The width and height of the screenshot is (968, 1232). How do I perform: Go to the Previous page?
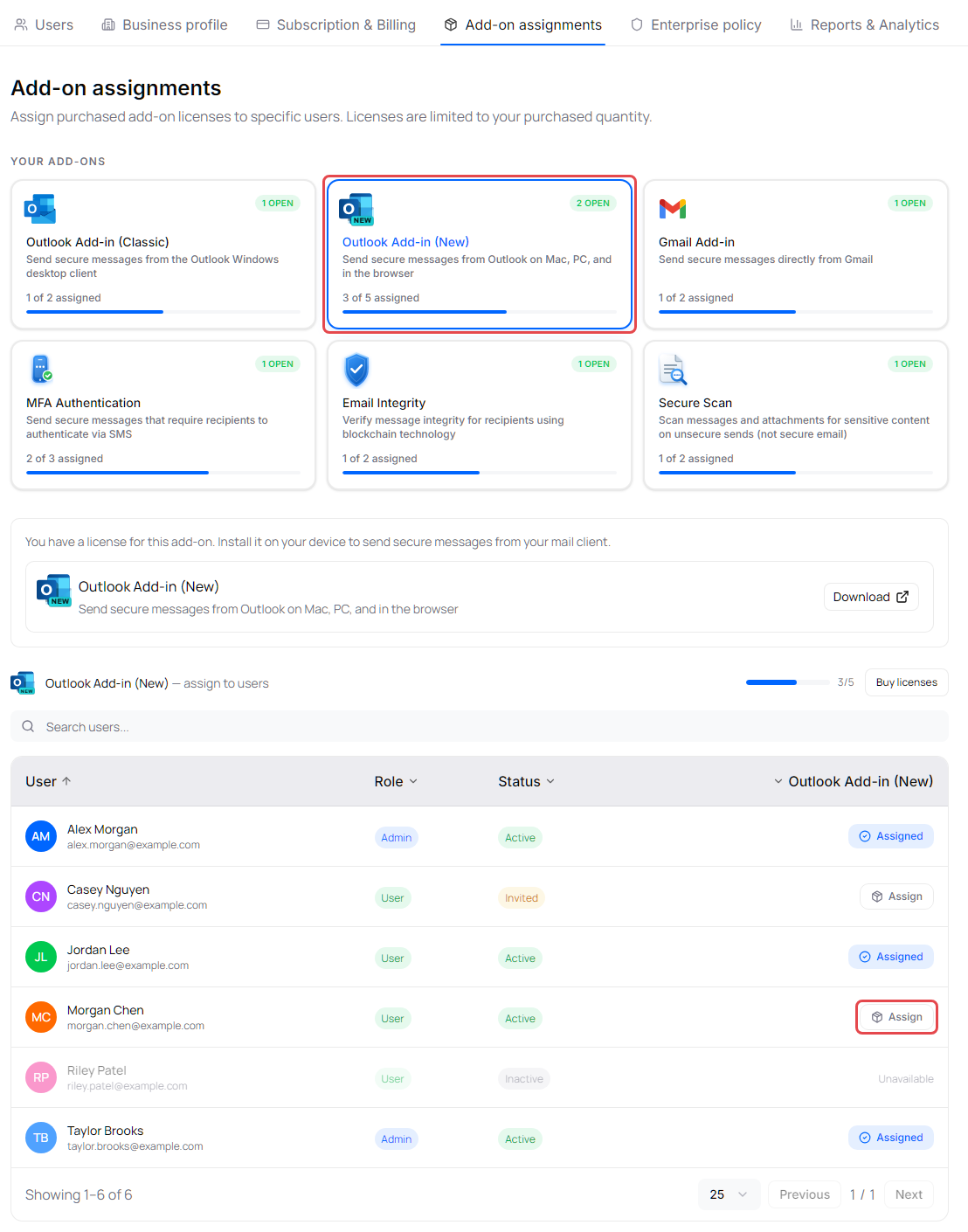pos(805,1194)
